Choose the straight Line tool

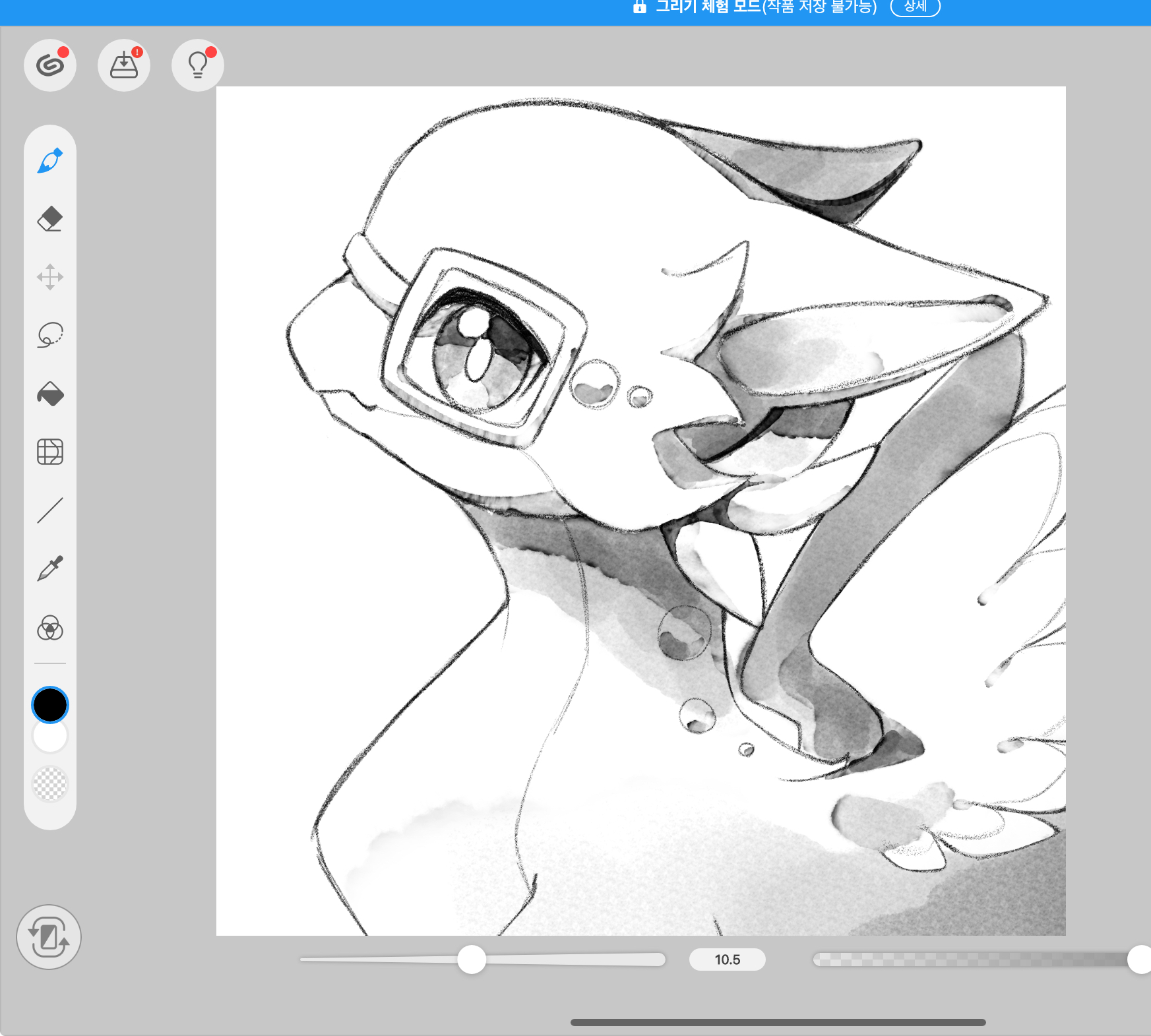50,510
